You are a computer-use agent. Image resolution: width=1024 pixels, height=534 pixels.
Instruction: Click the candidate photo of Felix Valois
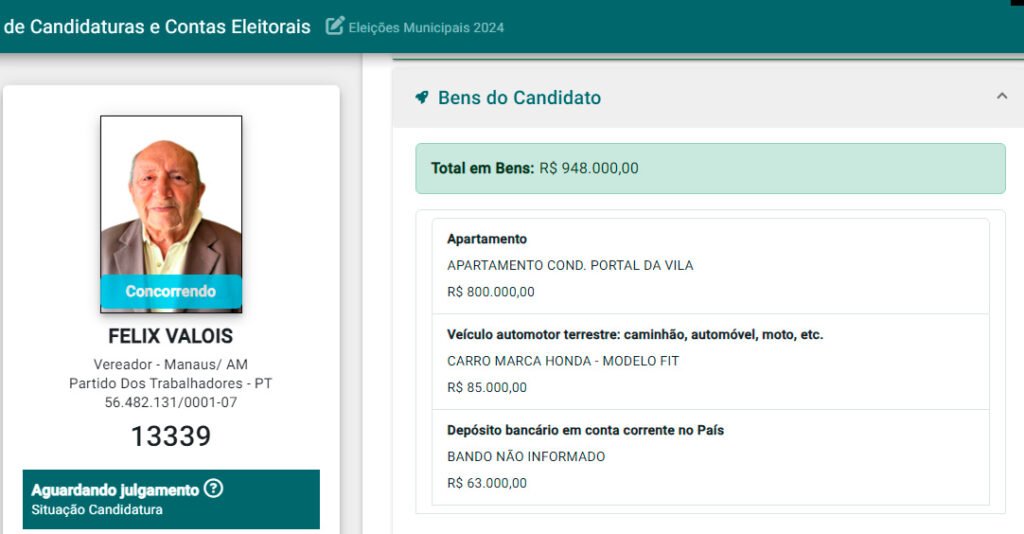171,200
